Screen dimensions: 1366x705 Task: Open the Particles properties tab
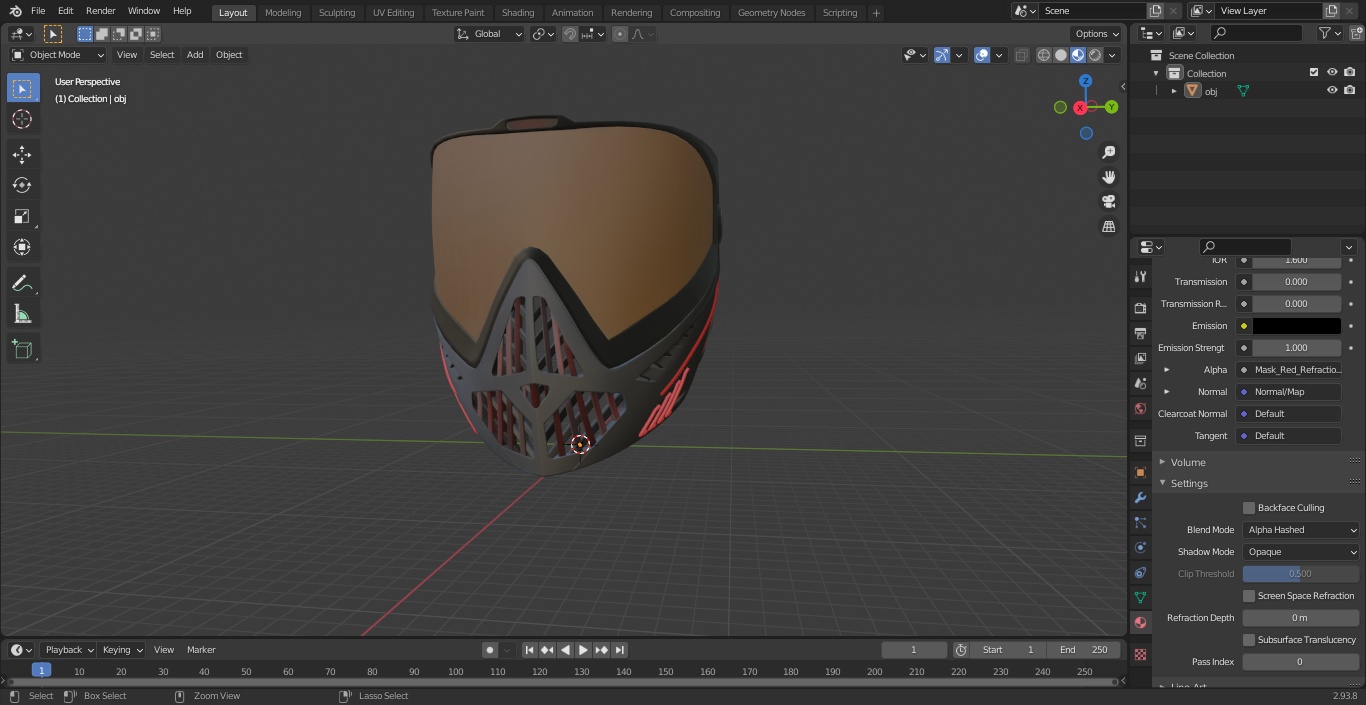1140,522
